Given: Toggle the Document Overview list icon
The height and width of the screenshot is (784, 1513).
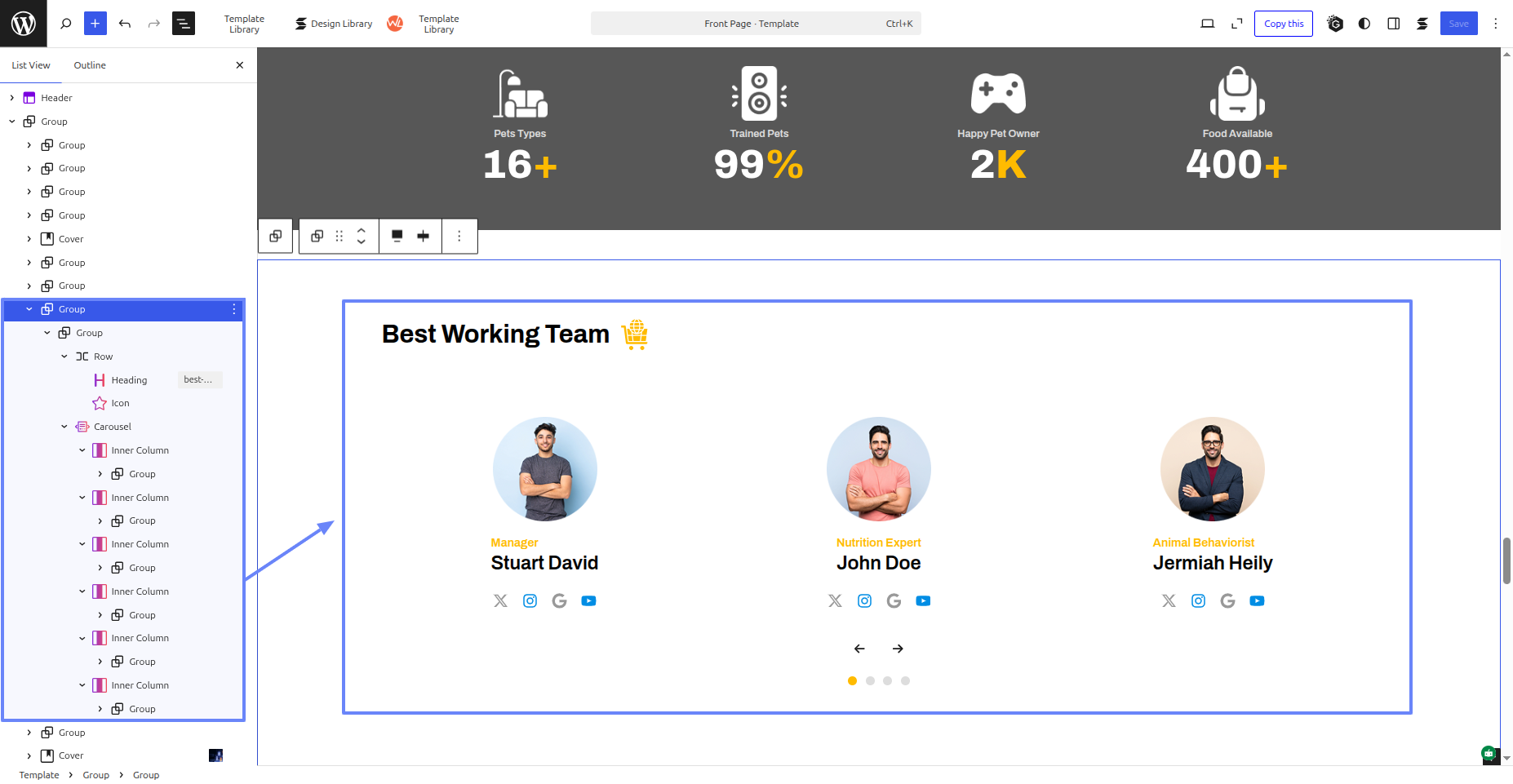Looking at the screenshot, I should [x=184, y=24].
